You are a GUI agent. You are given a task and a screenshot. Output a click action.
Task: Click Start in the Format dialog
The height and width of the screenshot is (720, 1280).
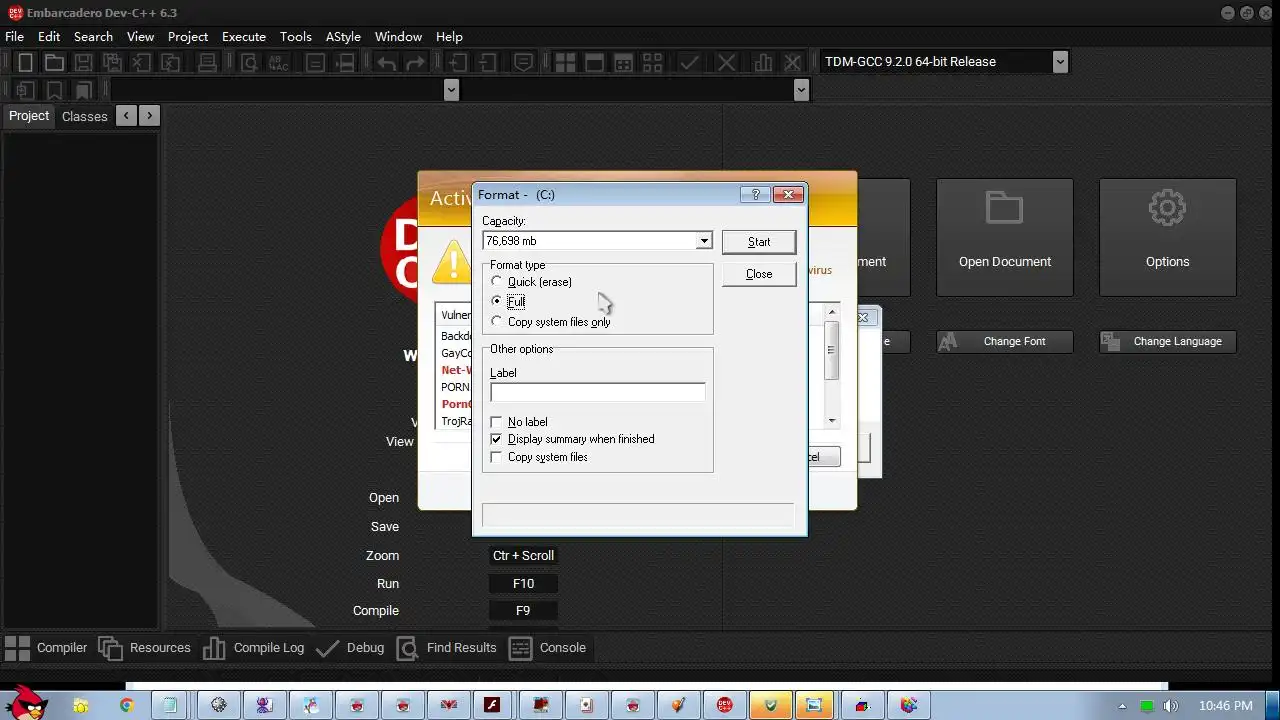click(759, 242)
